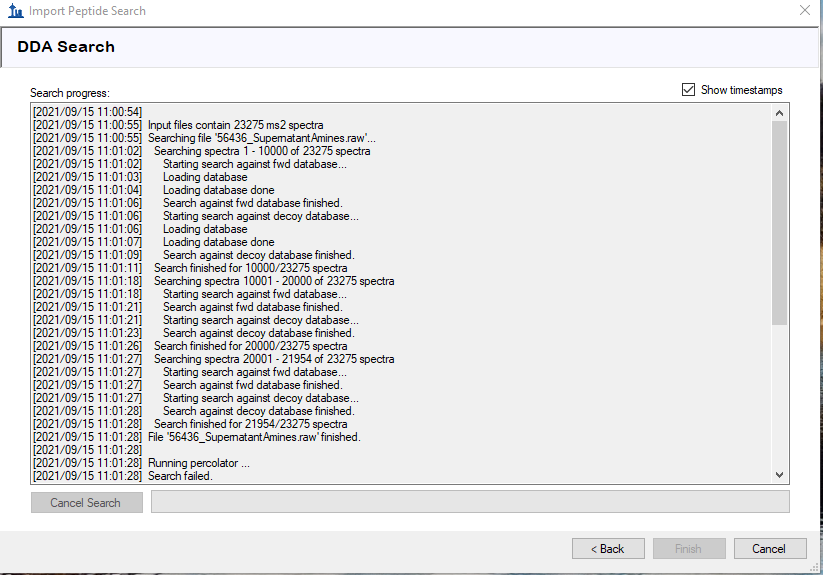The height and width of the screenshot is (575, 823).
Task: Click the 'Search progress:' label
Action: pyautogui.click(x=69, y=93)
